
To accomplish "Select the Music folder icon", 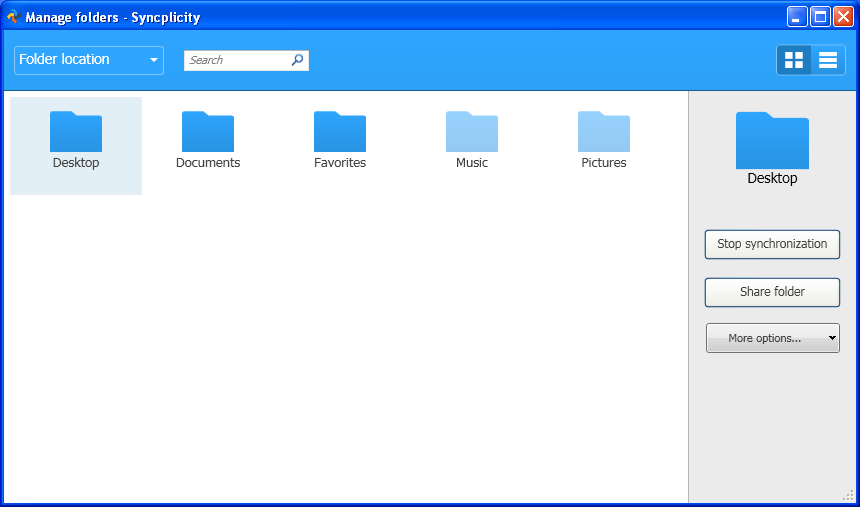I will (x=472, y=132).
